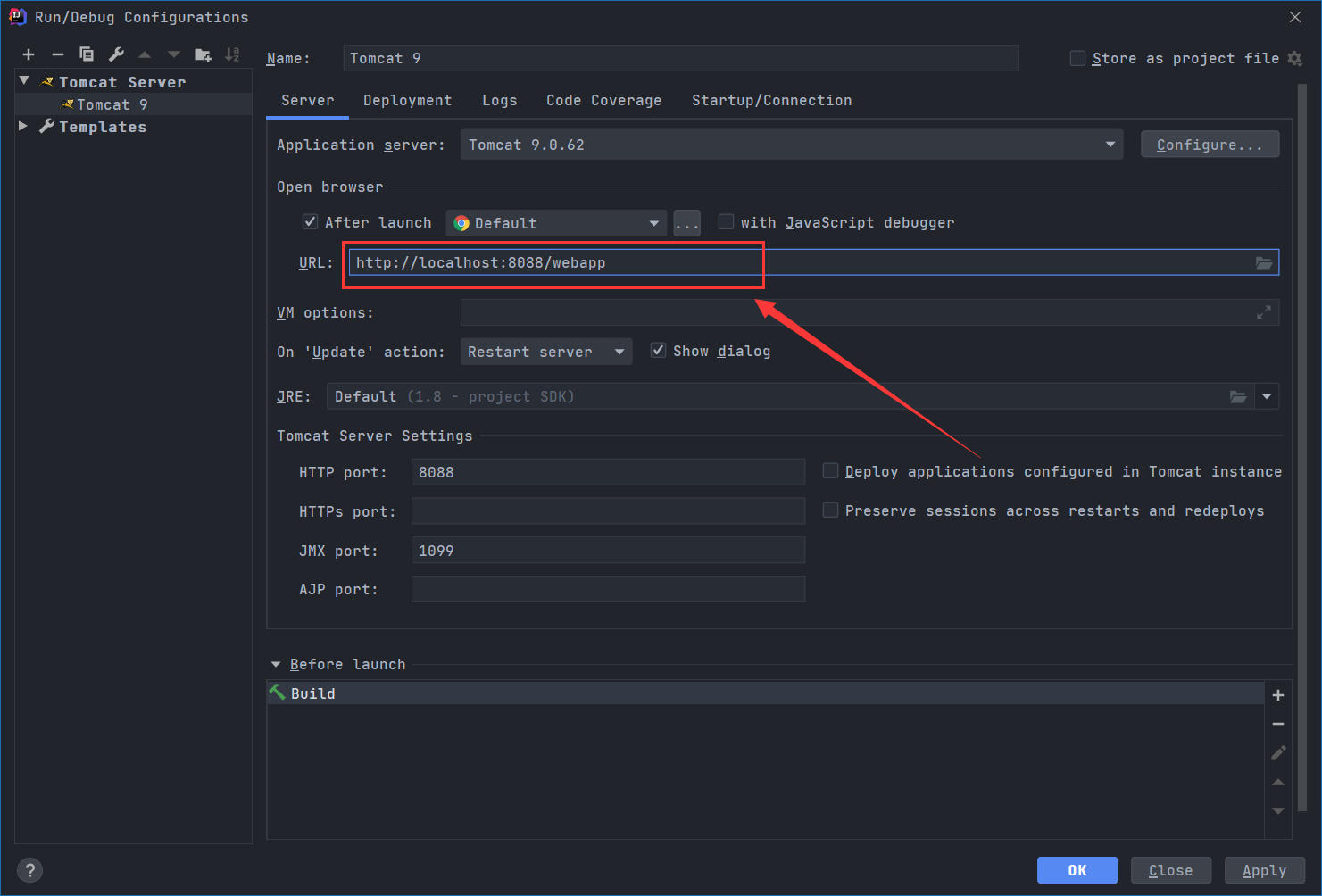
Task: Click the right panel vertical scrollbar
Action: click(x=1302, y=446)
